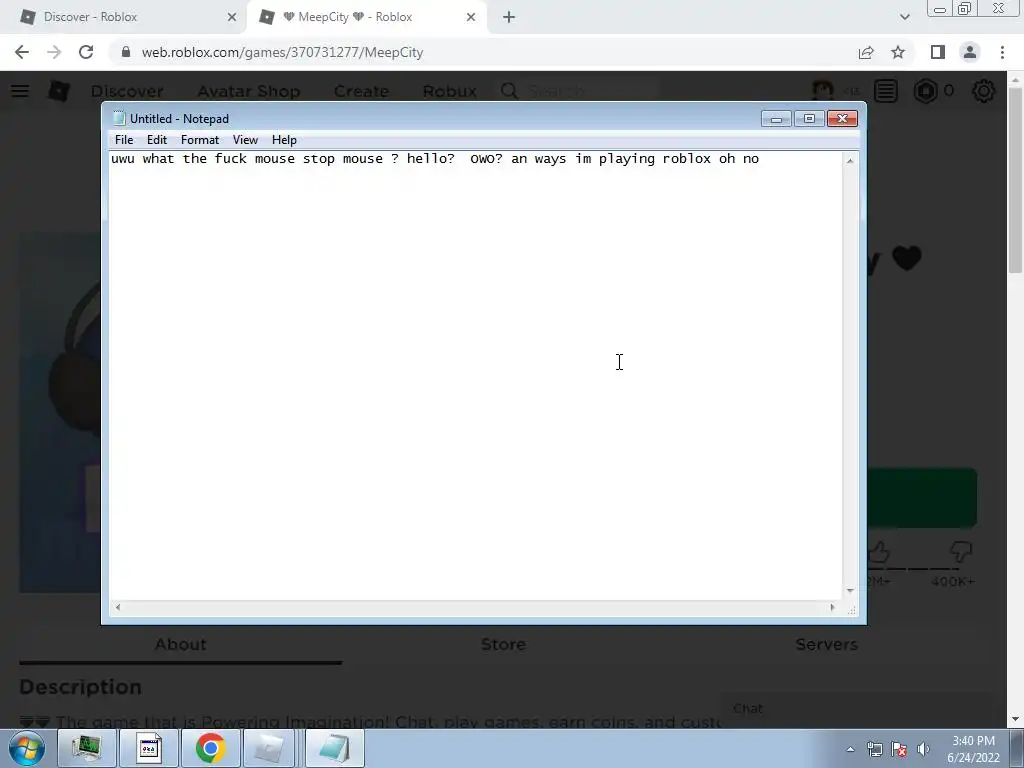This screenshot has height=768, width=1024.
Task: Open Notepad Edit menu
Action: point(157,140)
